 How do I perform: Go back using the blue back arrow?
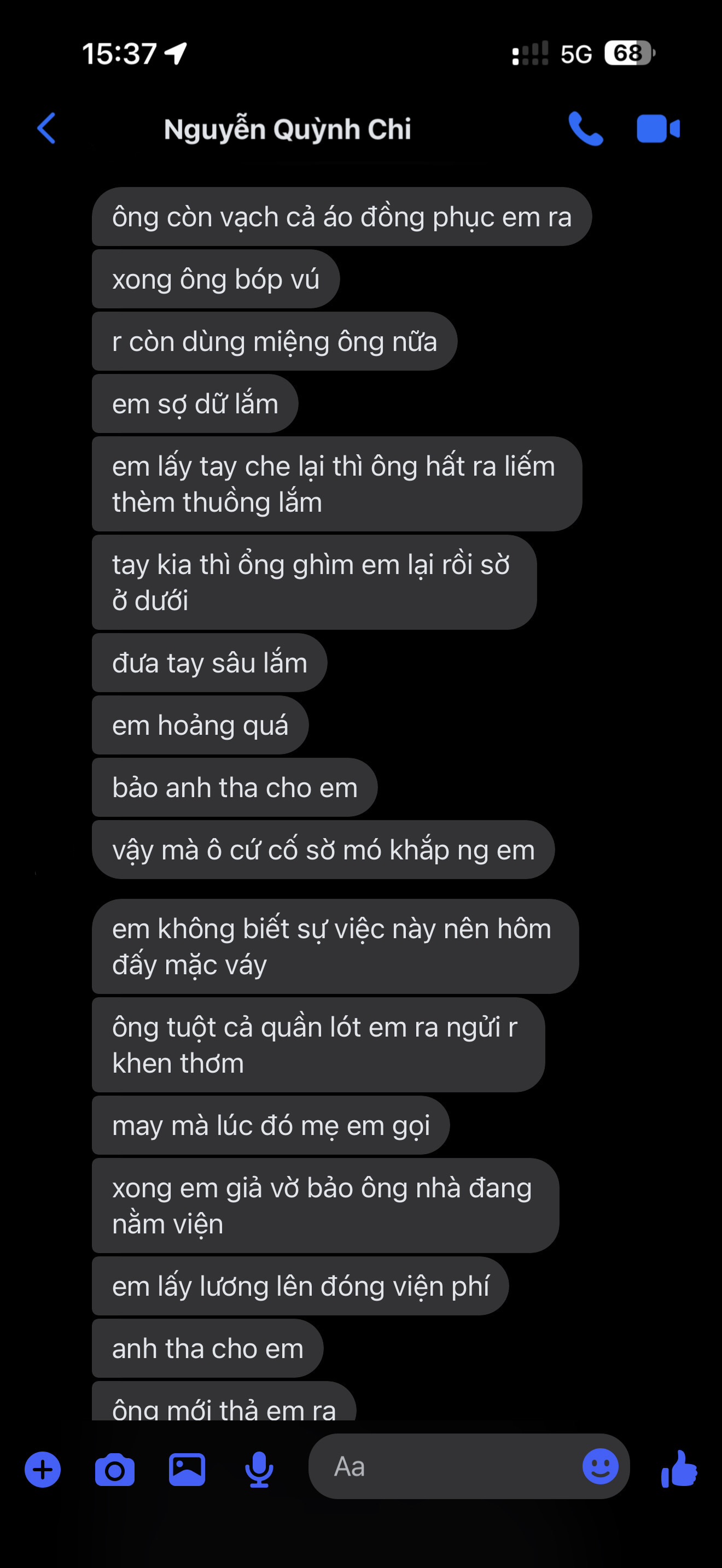pyautogui.click(x=46, y=128)
